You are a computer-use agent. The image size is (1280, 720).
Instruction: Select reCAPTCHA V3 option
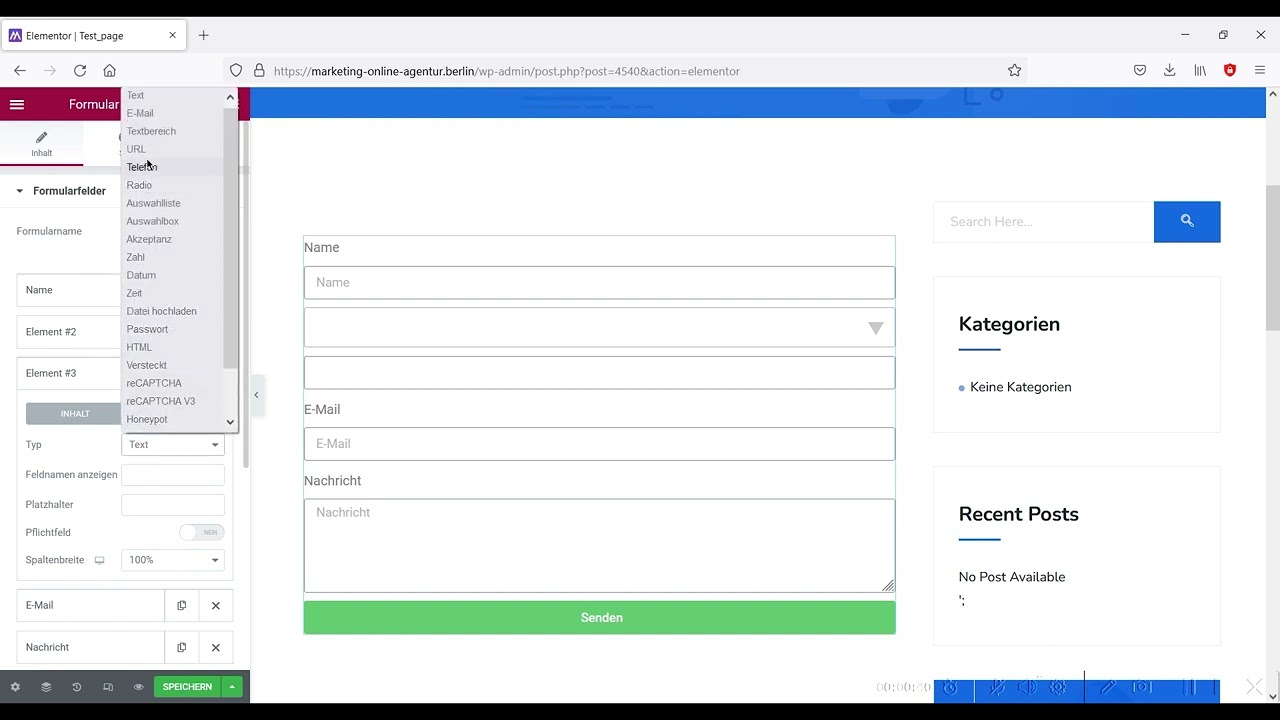[x=160, y=401]
